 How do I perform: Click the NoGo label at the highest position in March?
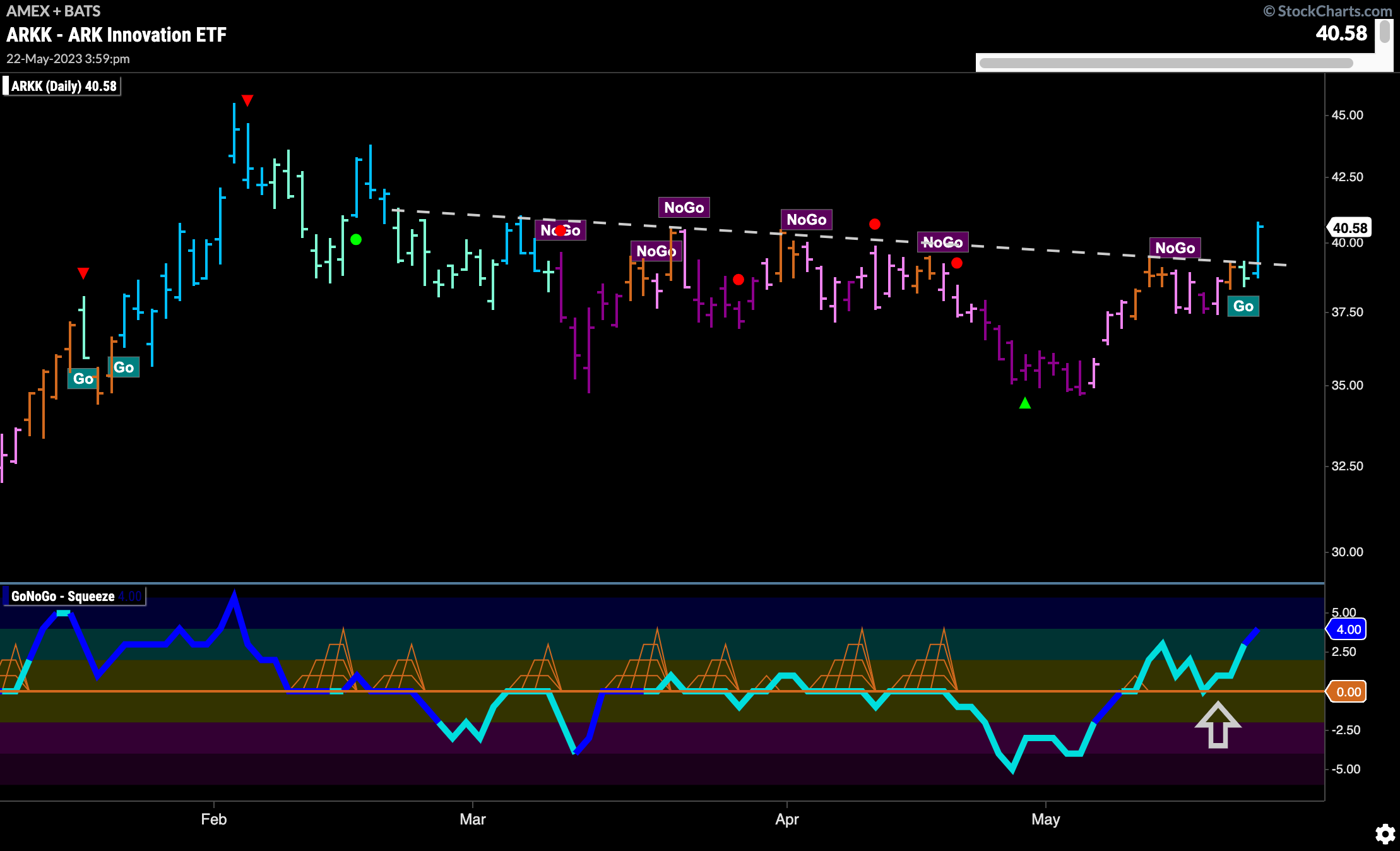pos(684,208)
